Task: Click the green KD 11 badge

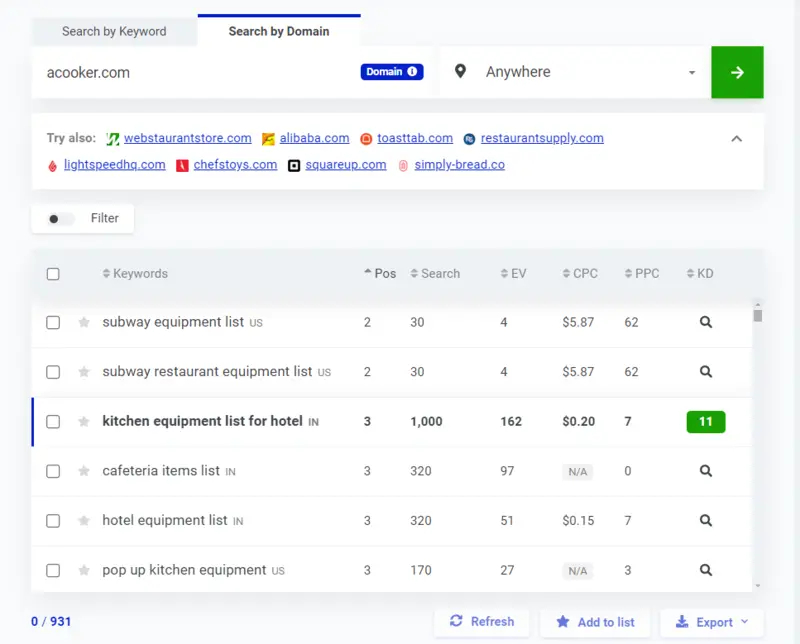Action: [706, 422]
